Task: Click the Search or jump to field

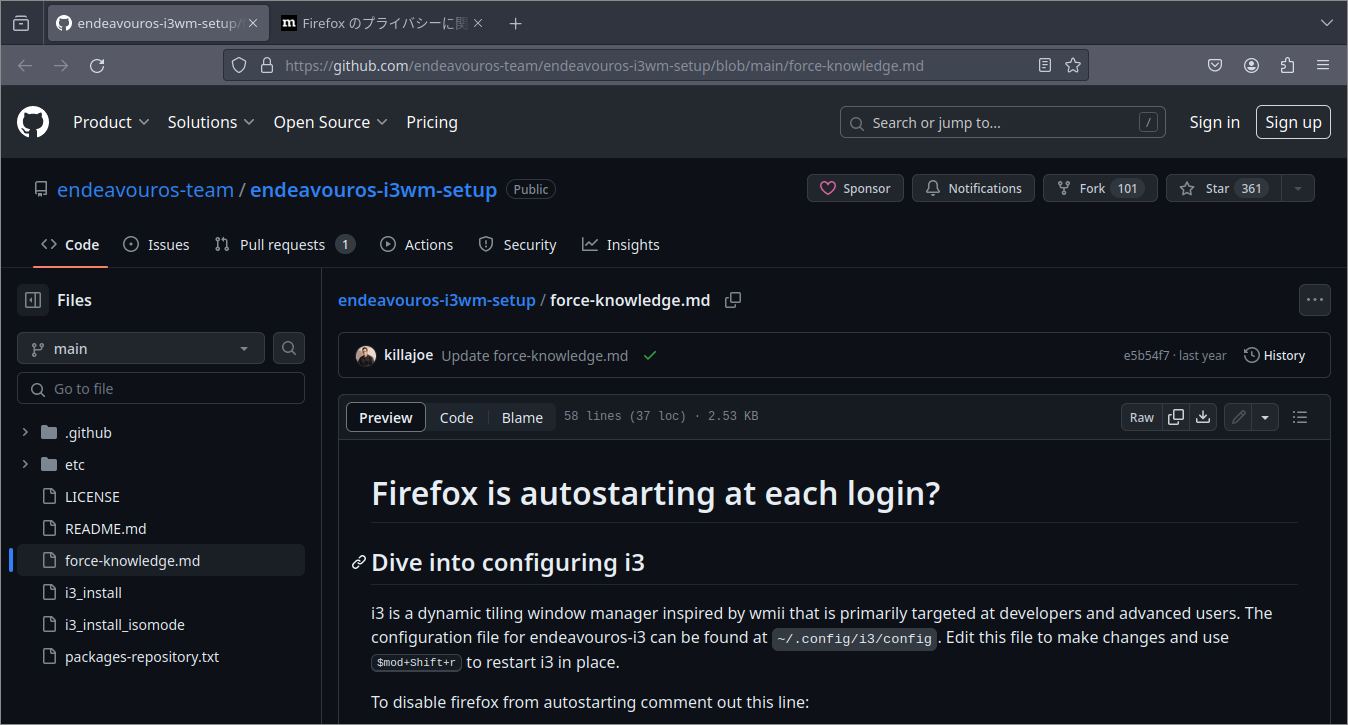Action: click(x=1002, y=122)
